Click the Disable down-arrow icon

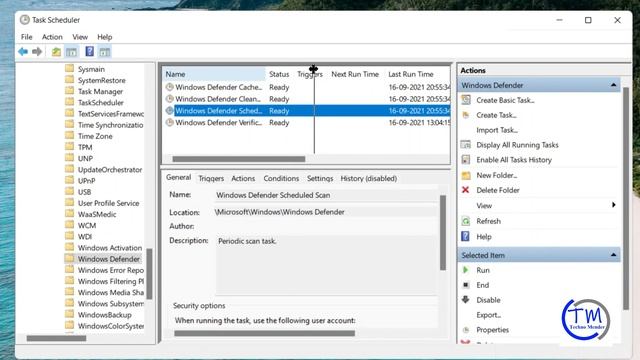pos(466,300)
